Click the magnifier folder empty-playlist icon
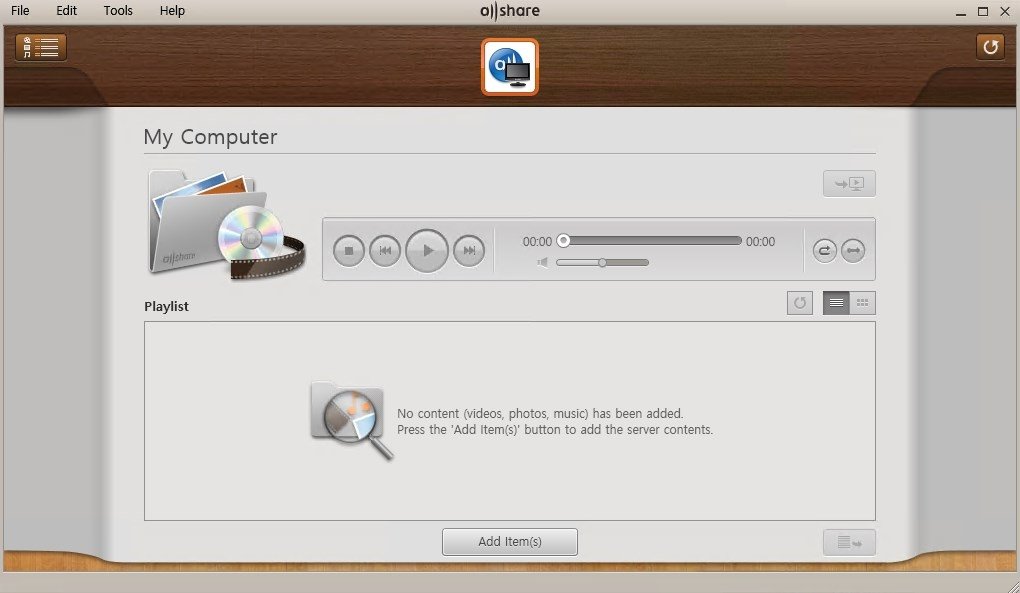This screenshot has width=1020, height=593. [352, 420]
